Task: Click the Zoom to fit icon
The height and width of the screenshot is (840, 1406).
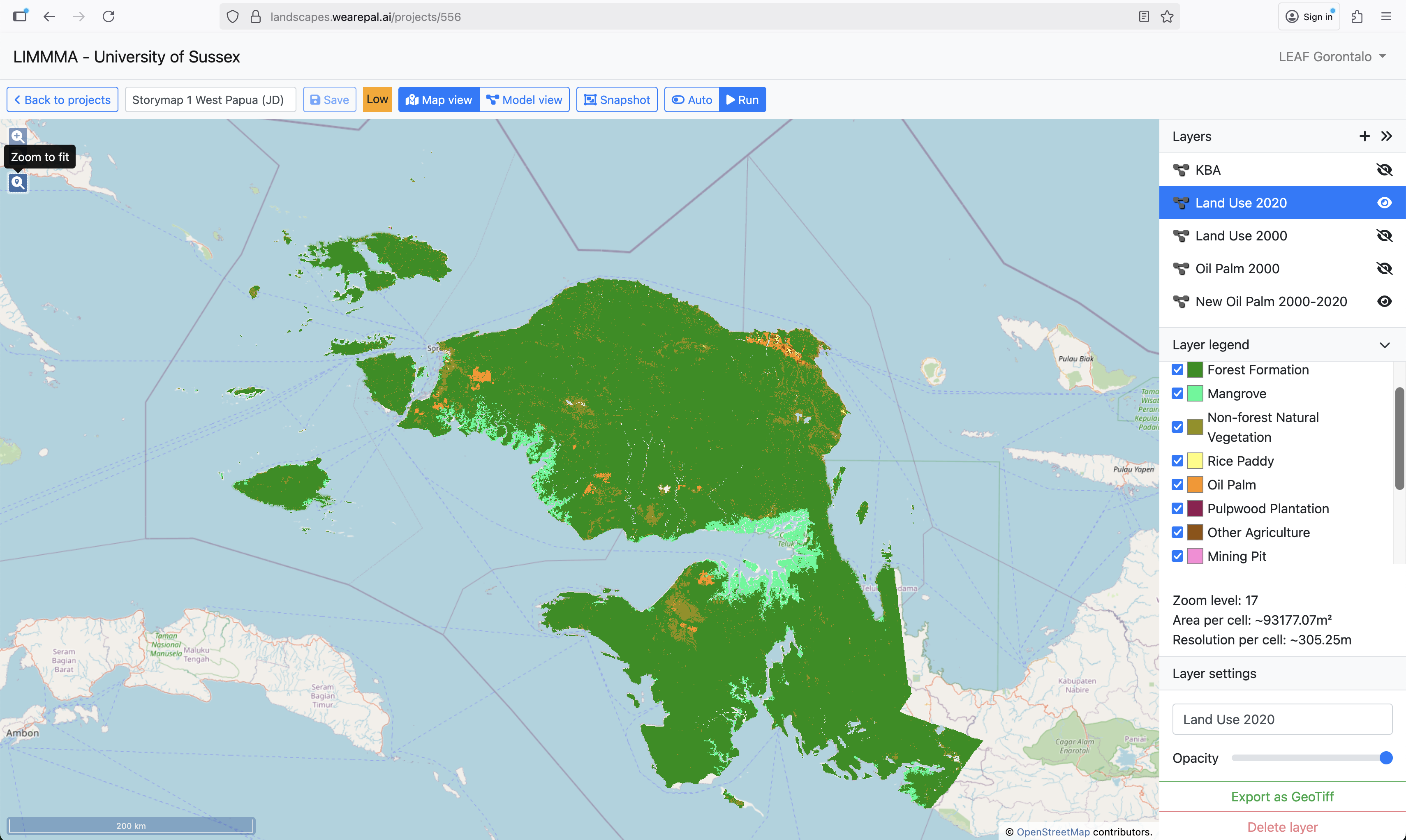Action: tap(18, 182)
